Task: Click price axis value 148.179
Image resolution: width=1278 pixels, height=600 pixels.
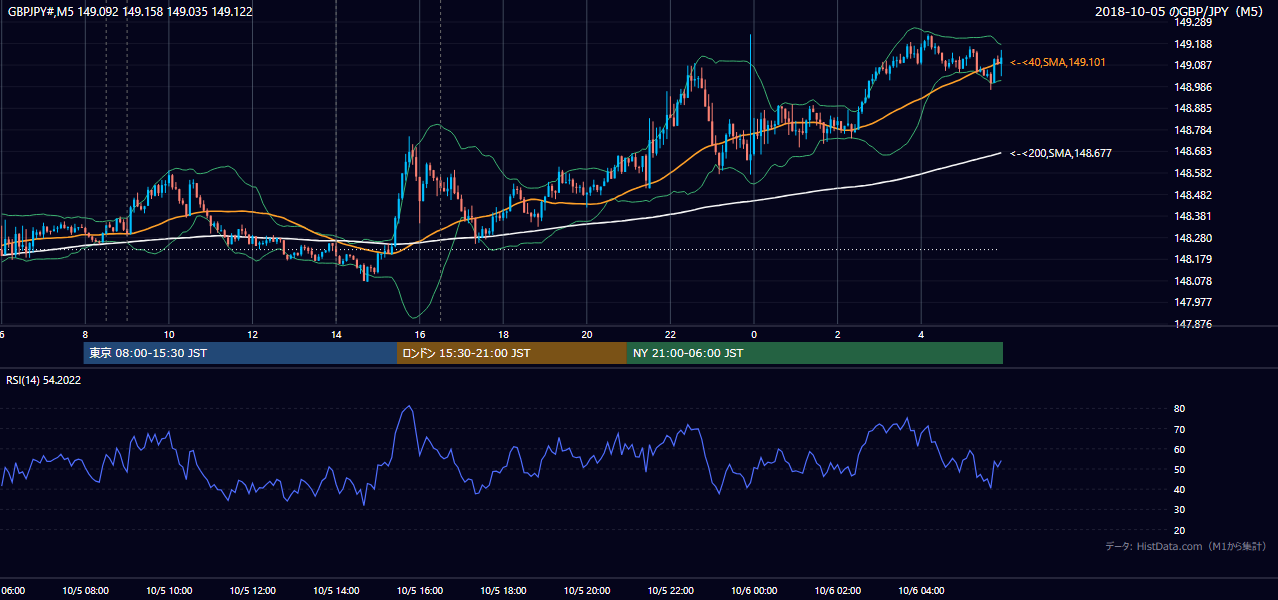Action: (1191, 259)
